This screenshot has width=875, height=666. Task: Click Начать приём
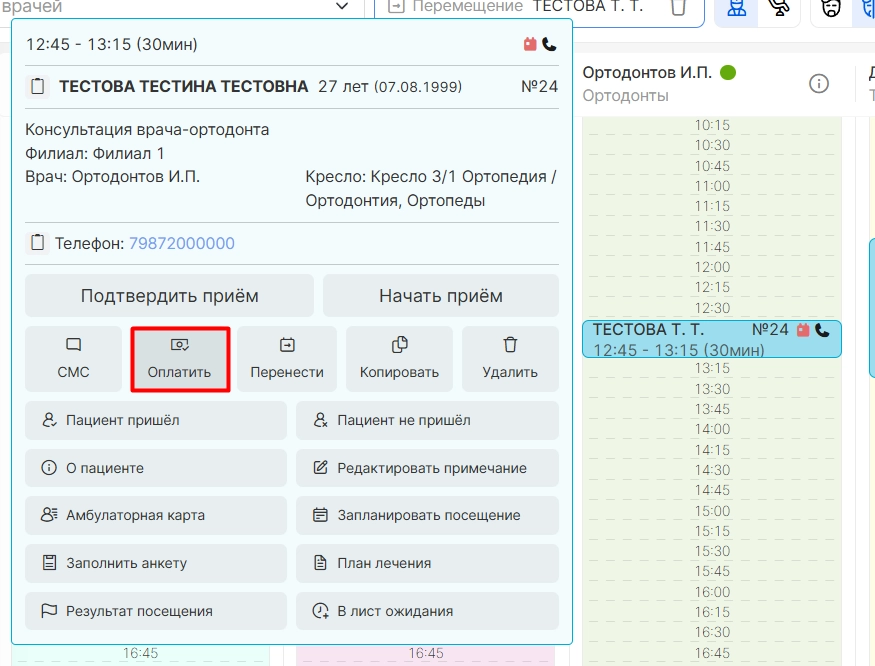(x=440, y=295)
